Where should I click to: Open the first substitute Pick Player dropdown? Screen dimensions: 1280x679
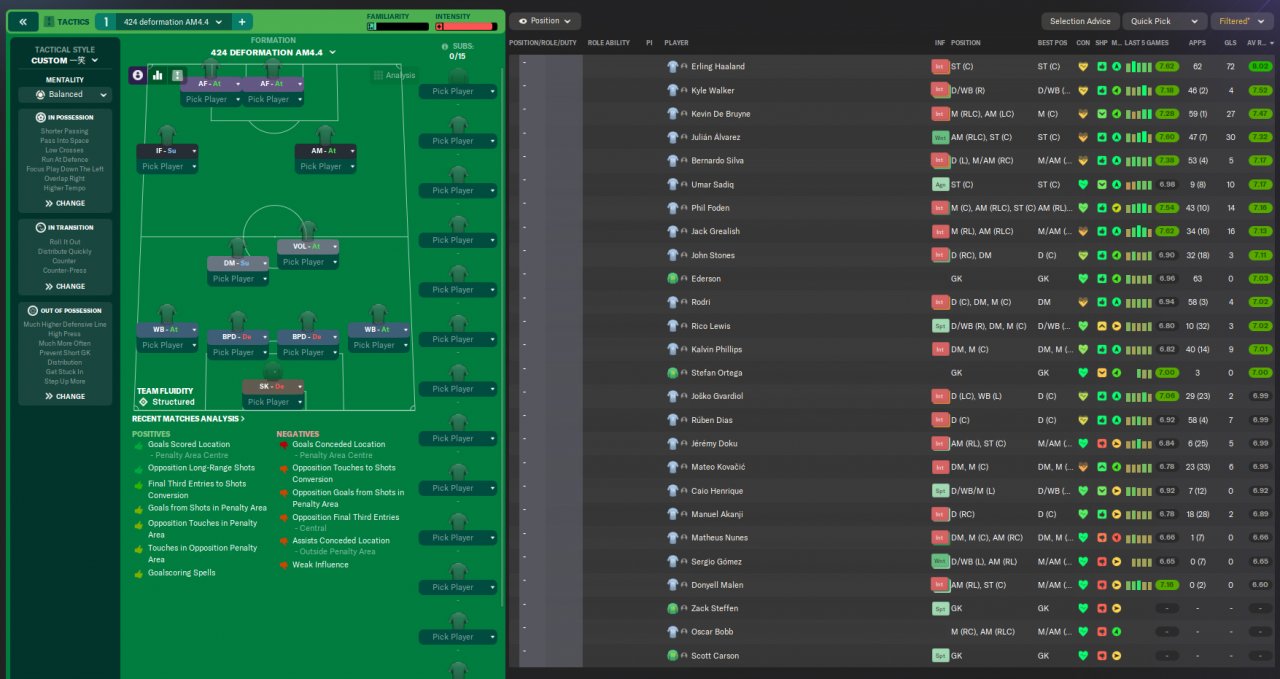point(458,91)
